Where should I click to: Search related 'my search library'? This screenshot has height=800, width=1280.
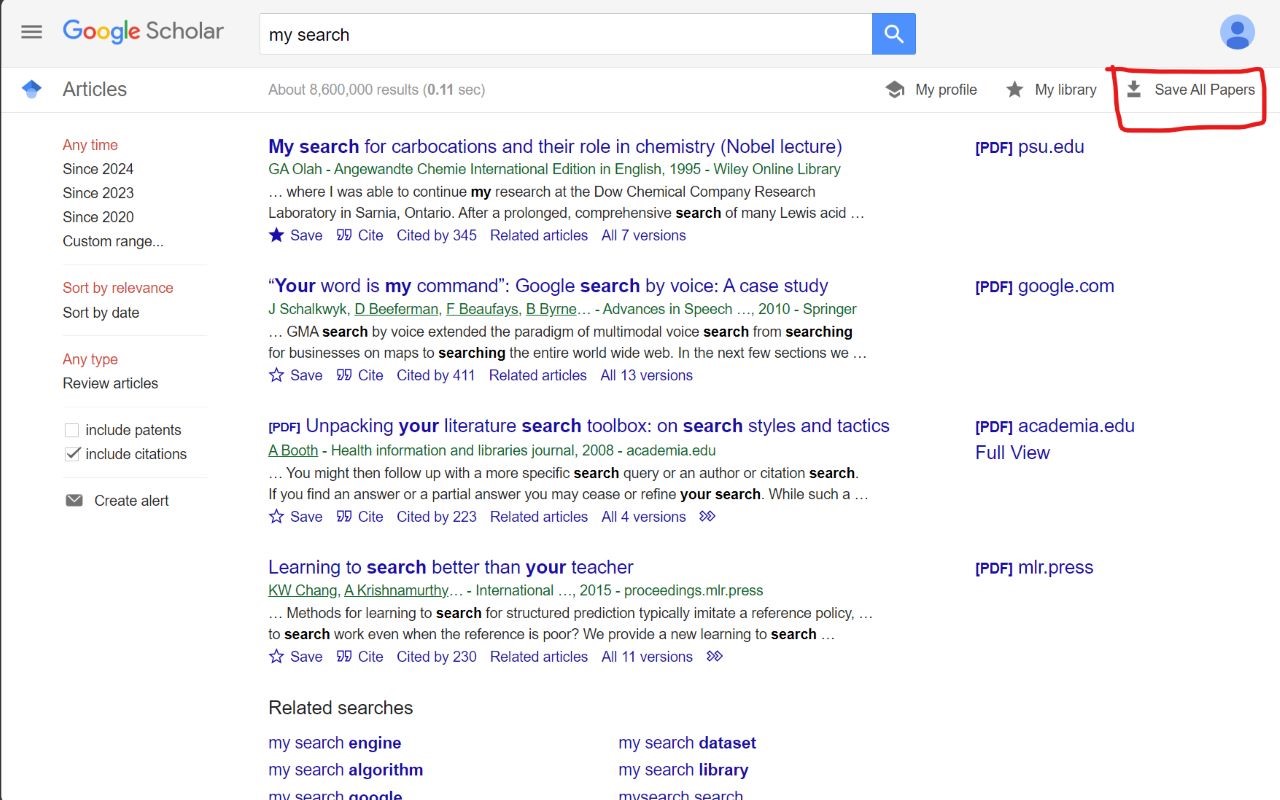coord(683,770)
